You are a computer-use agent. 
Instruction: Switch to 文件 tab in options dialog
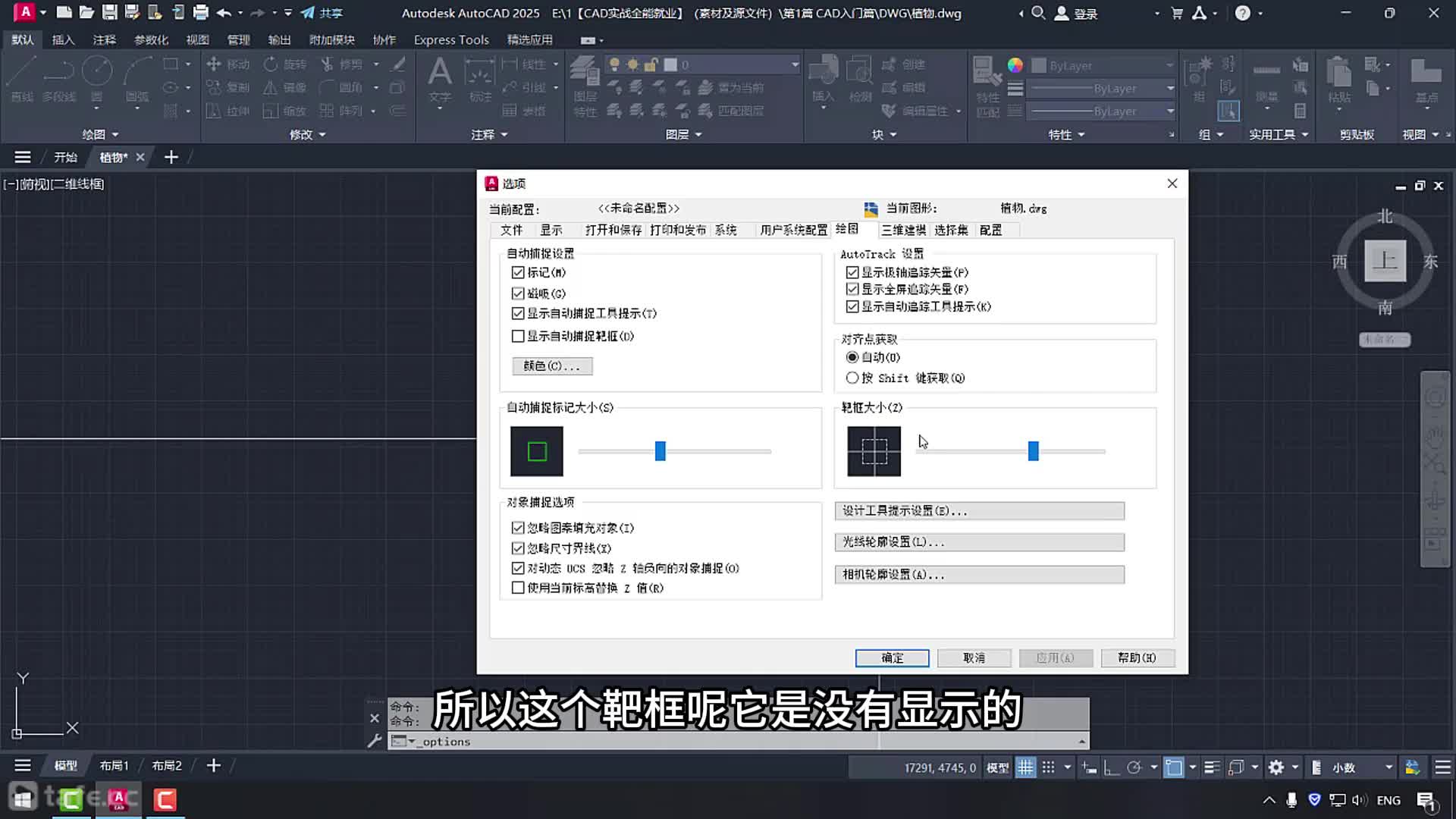click(511, 230)
